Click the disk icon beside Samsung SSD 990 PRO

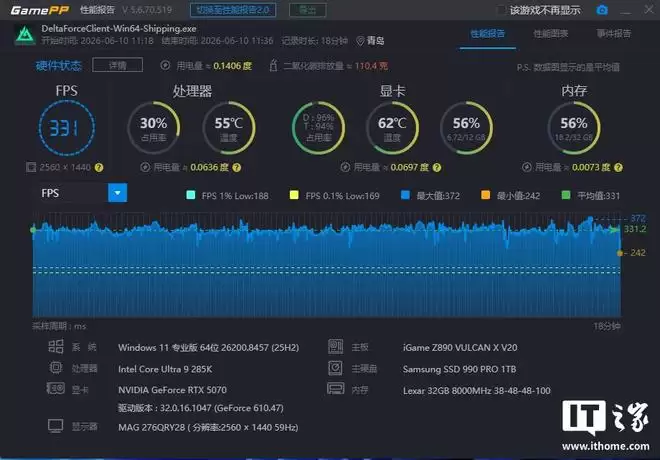click(x=335, y=368)
